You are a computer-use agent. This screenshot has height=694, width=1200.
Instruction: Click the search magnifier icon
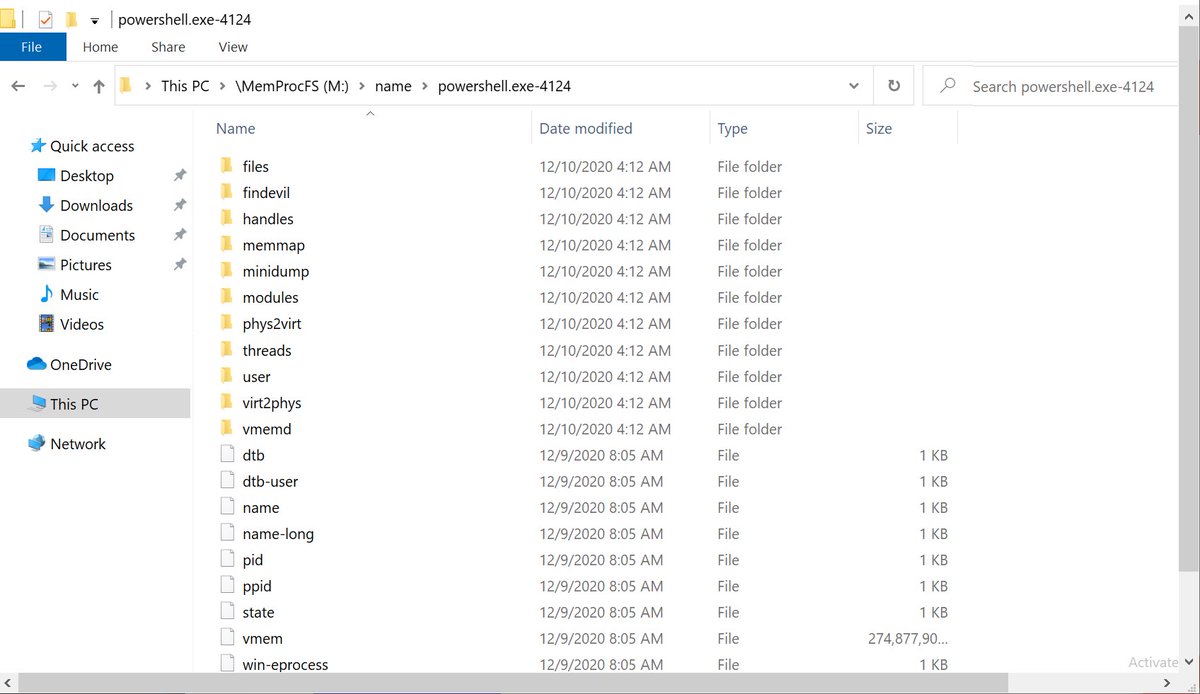(x=947, y=86)
